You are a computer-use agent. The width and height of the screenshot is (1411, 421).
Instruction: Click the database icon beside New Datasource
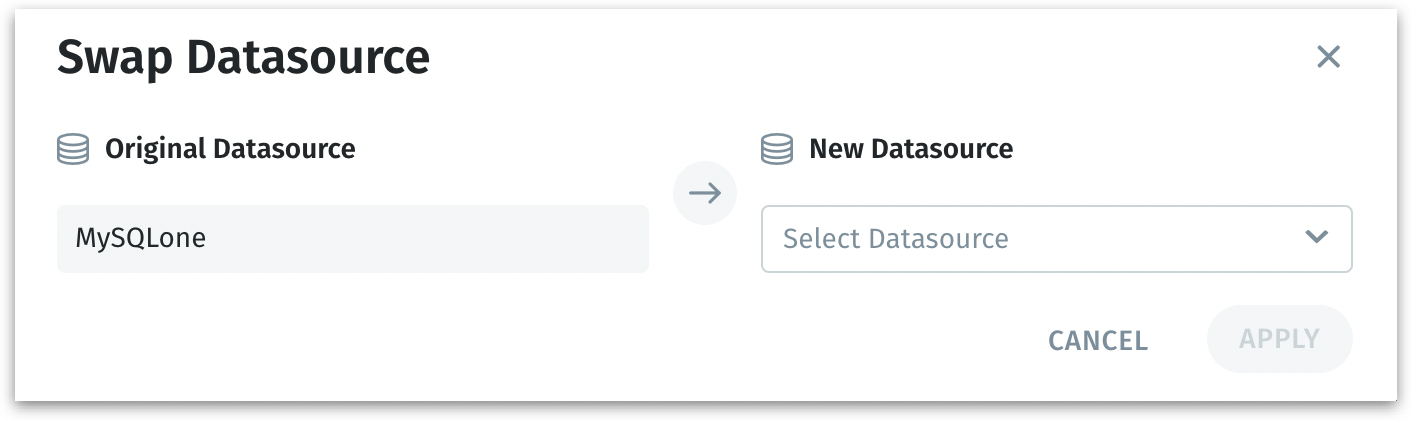point(777,150)
